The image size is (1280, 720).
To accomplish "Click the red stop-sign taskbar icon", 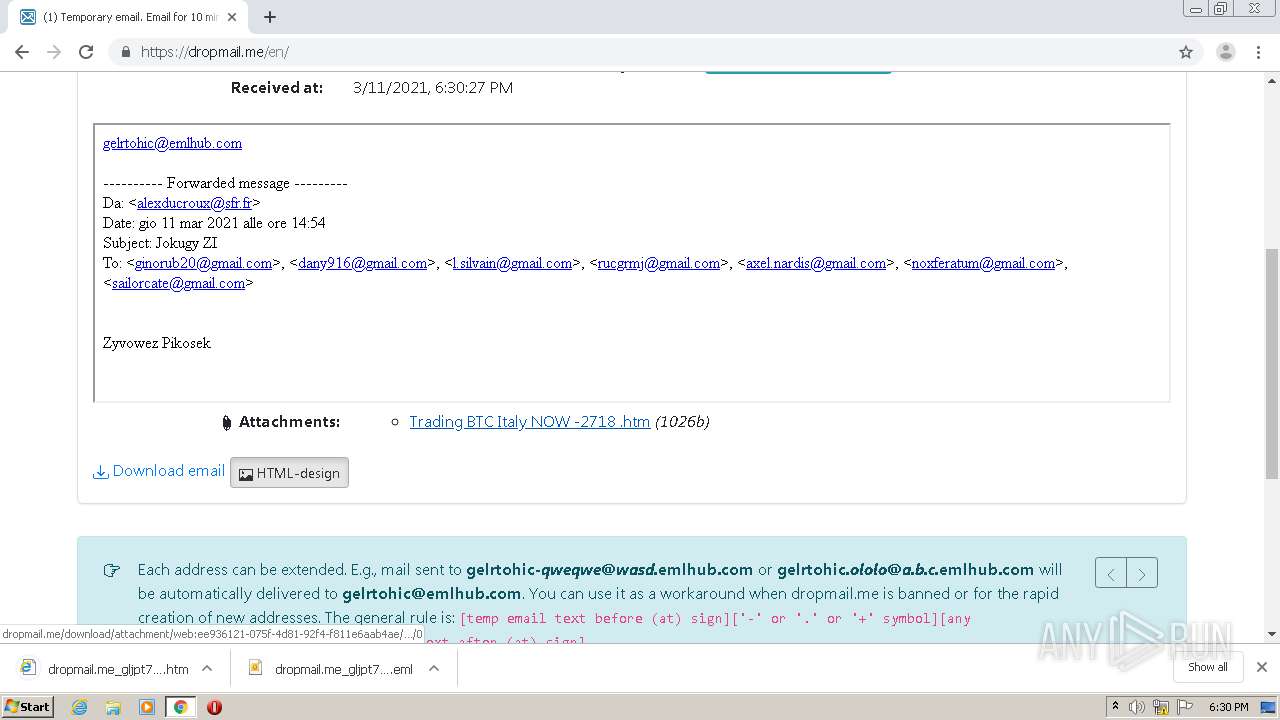I will coord(214,707).
